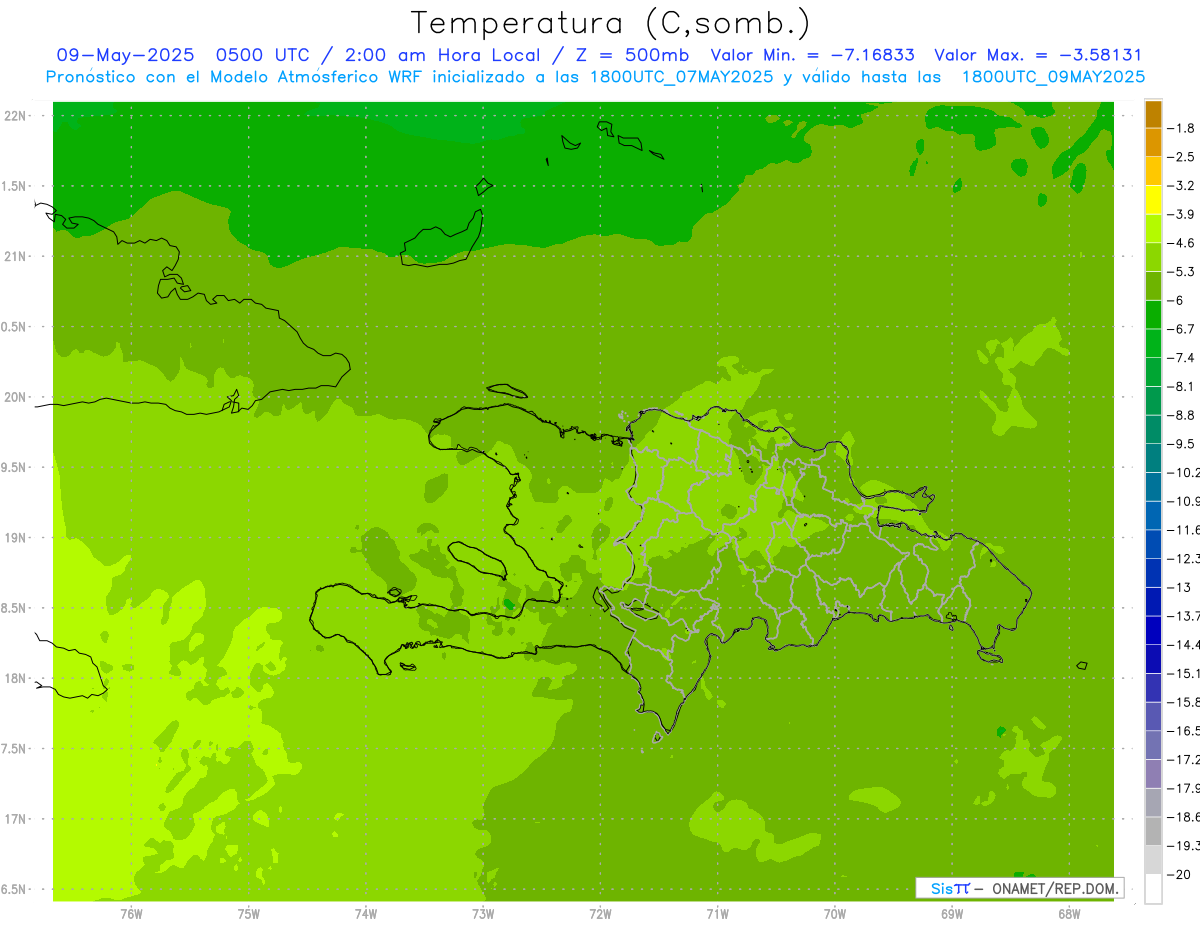
Task: Click the "Temperatura (C,somb.)" chart title
Action: 611,23
